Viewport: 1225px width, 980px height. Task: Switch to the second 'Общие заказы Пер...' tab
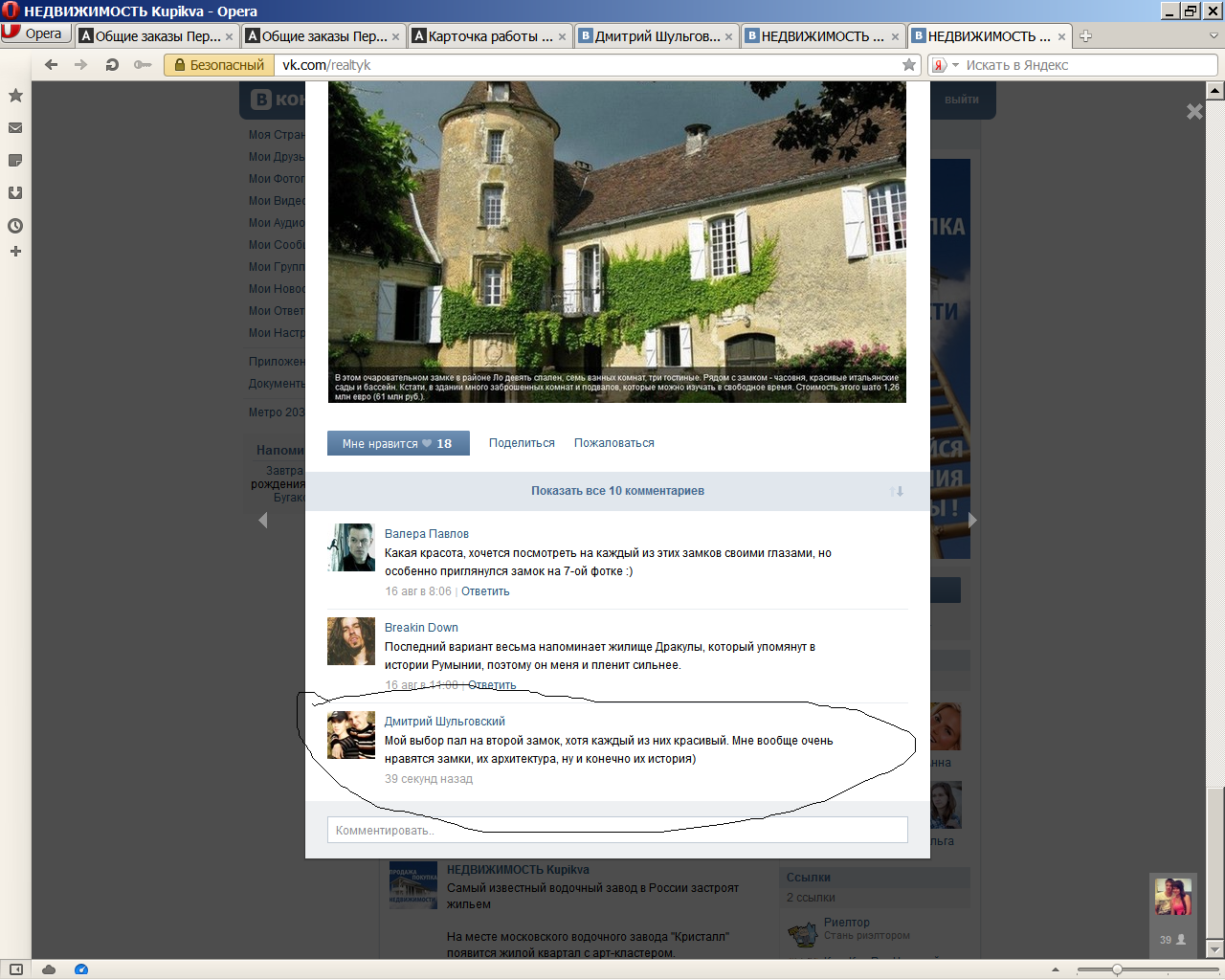323,36
